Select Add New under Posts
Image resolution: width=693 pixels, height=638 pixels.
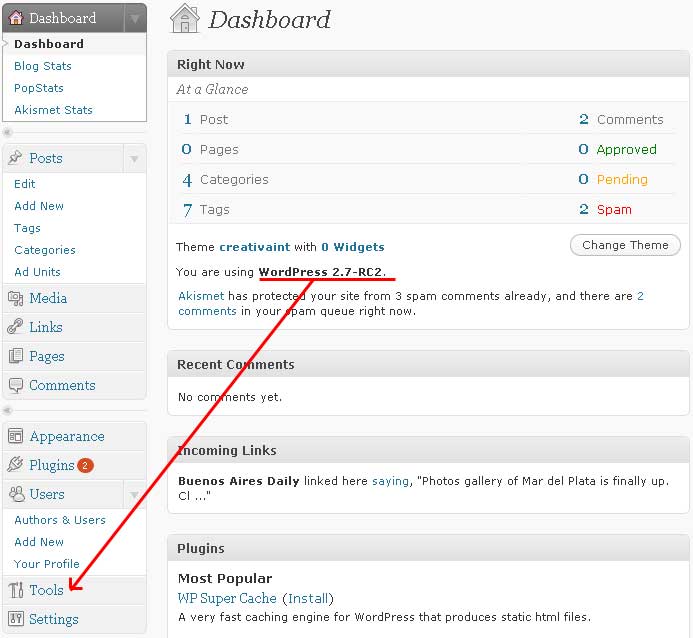(x=38, y=206)
